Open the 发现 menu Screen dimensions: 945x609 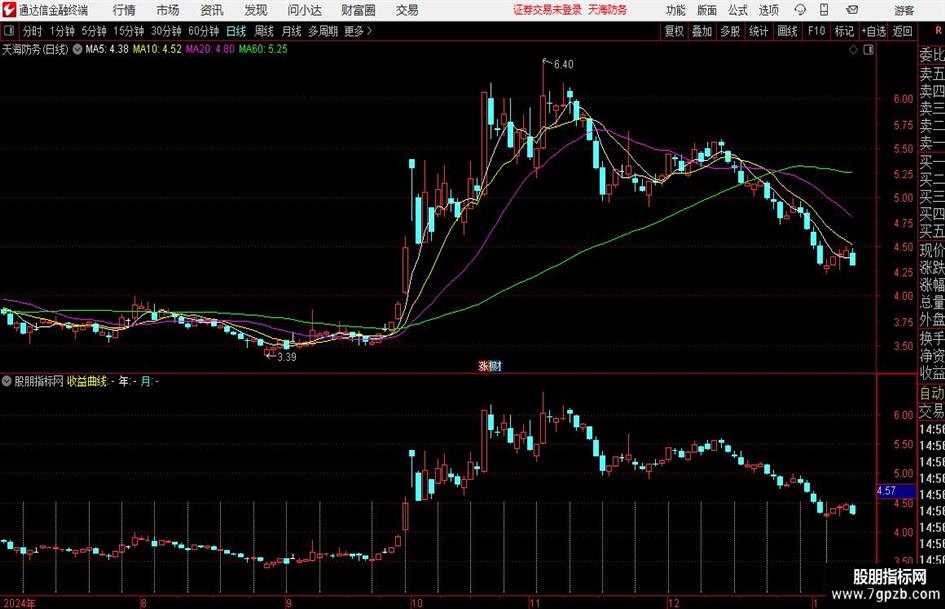tap(256, 10)
